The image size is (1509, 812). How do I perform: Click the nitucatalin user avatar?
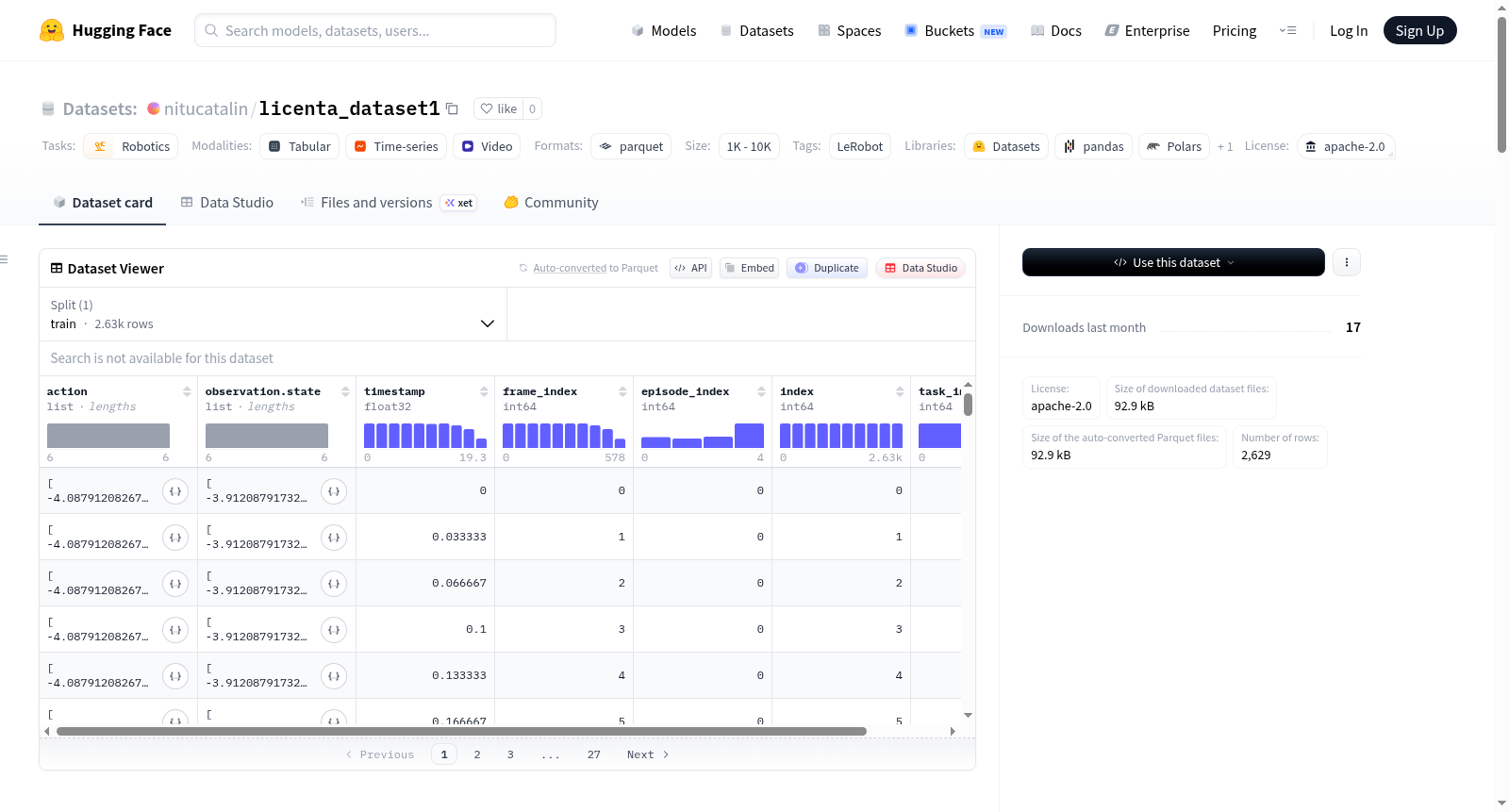click(154, 108)
